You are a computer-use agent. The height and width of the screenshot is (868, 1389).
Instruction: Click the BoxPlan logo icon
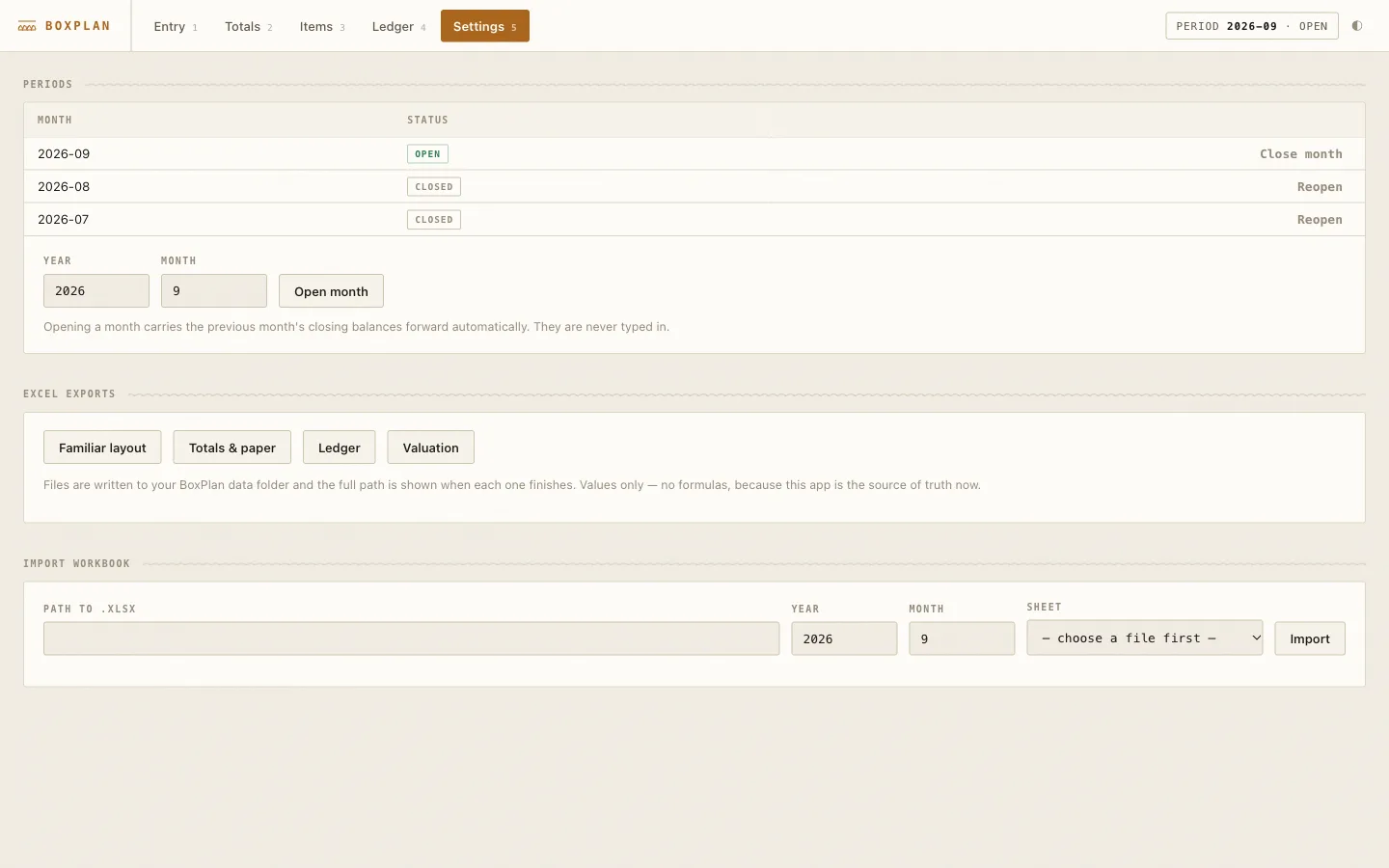tap(27, 26)
